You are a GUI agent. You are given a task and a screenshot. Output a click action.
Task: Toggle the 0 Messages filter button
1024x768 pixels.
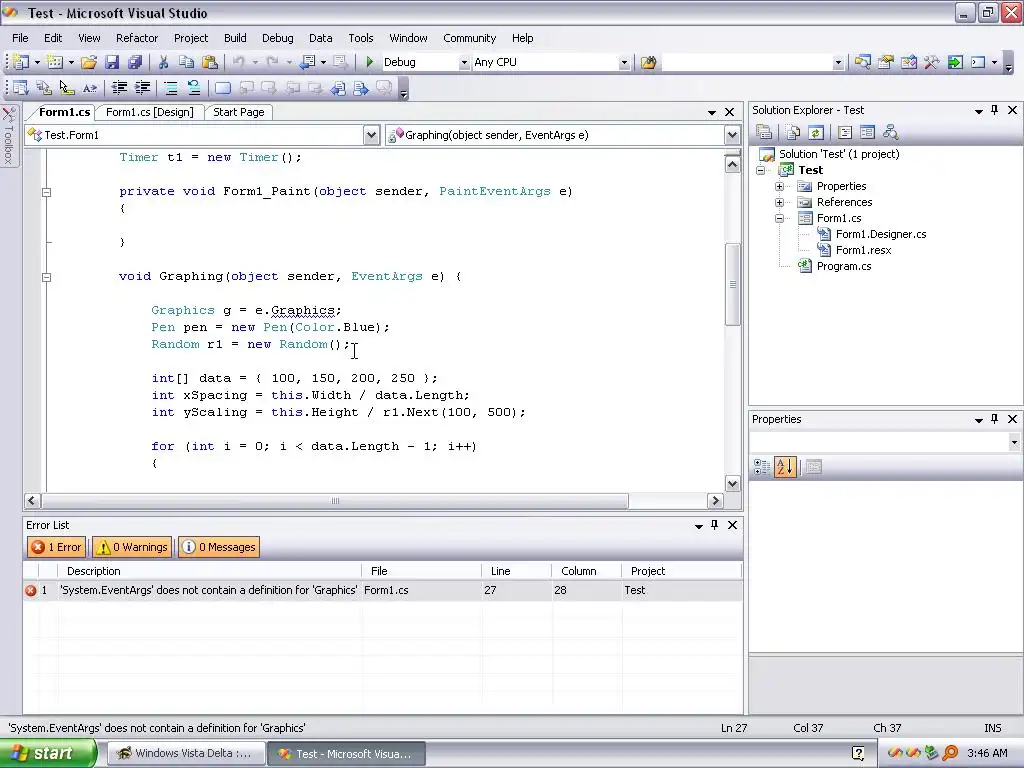click(219, 547)
